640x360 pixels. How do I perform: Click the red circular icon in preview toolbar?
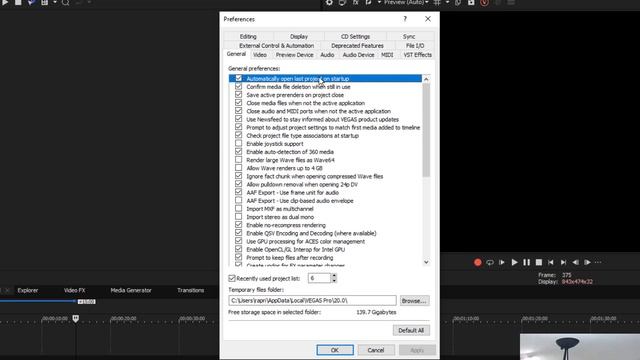484,2
